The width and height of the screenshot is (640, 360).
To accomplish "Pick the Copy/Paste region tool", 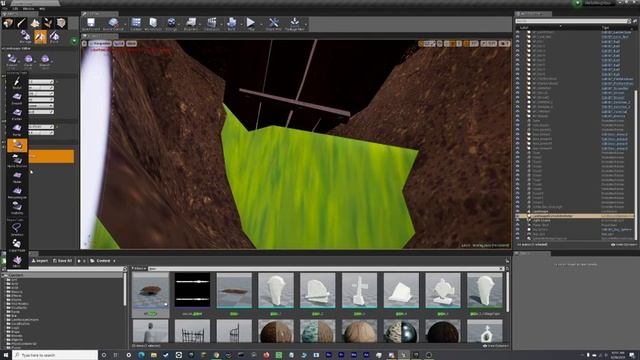I will pyautogui.click(x=17, y=244).
